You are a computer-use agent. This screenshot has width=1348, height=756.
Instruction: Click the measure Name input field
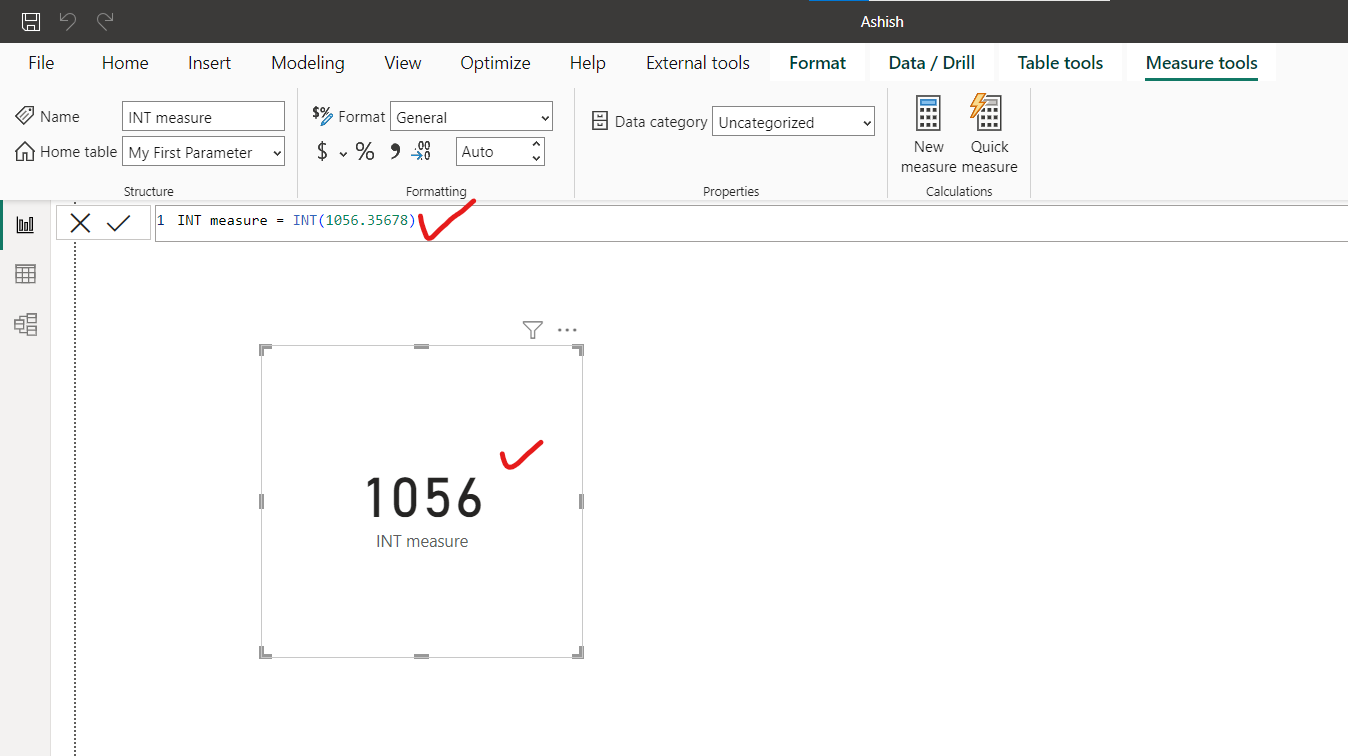[x=203, y=118]
